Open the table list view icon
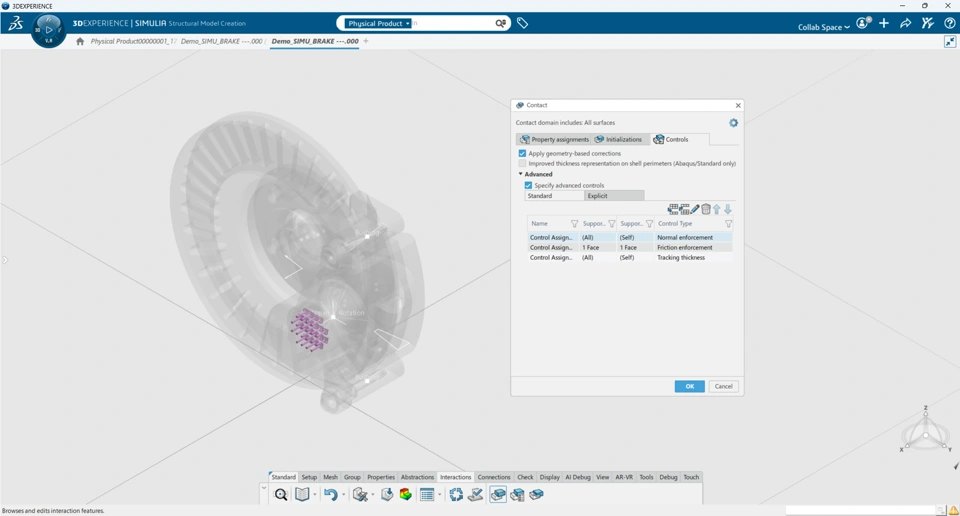960x516 pixels. point(427,495)
